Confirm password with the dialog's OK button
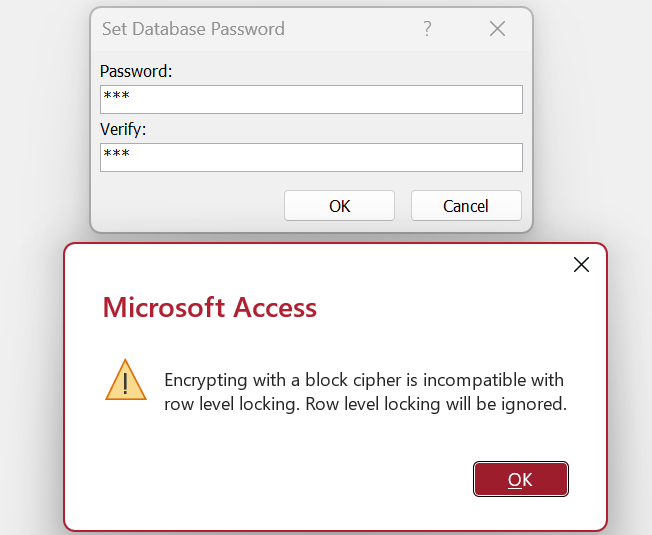This screenshot has width=652, height=535. [340, 206]
